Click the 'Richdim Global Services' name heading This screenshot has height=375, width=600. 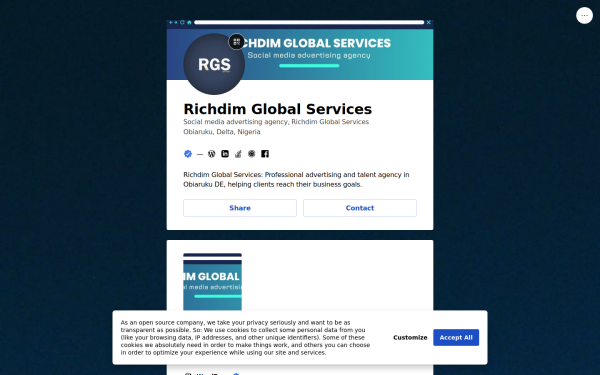(278, 109)
